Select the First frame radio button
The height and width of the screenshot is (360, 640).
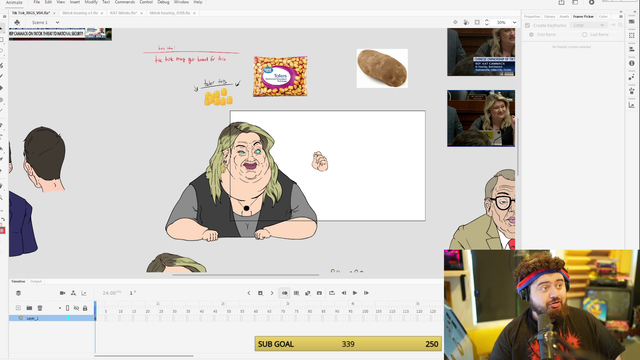[x=531, y=35]
